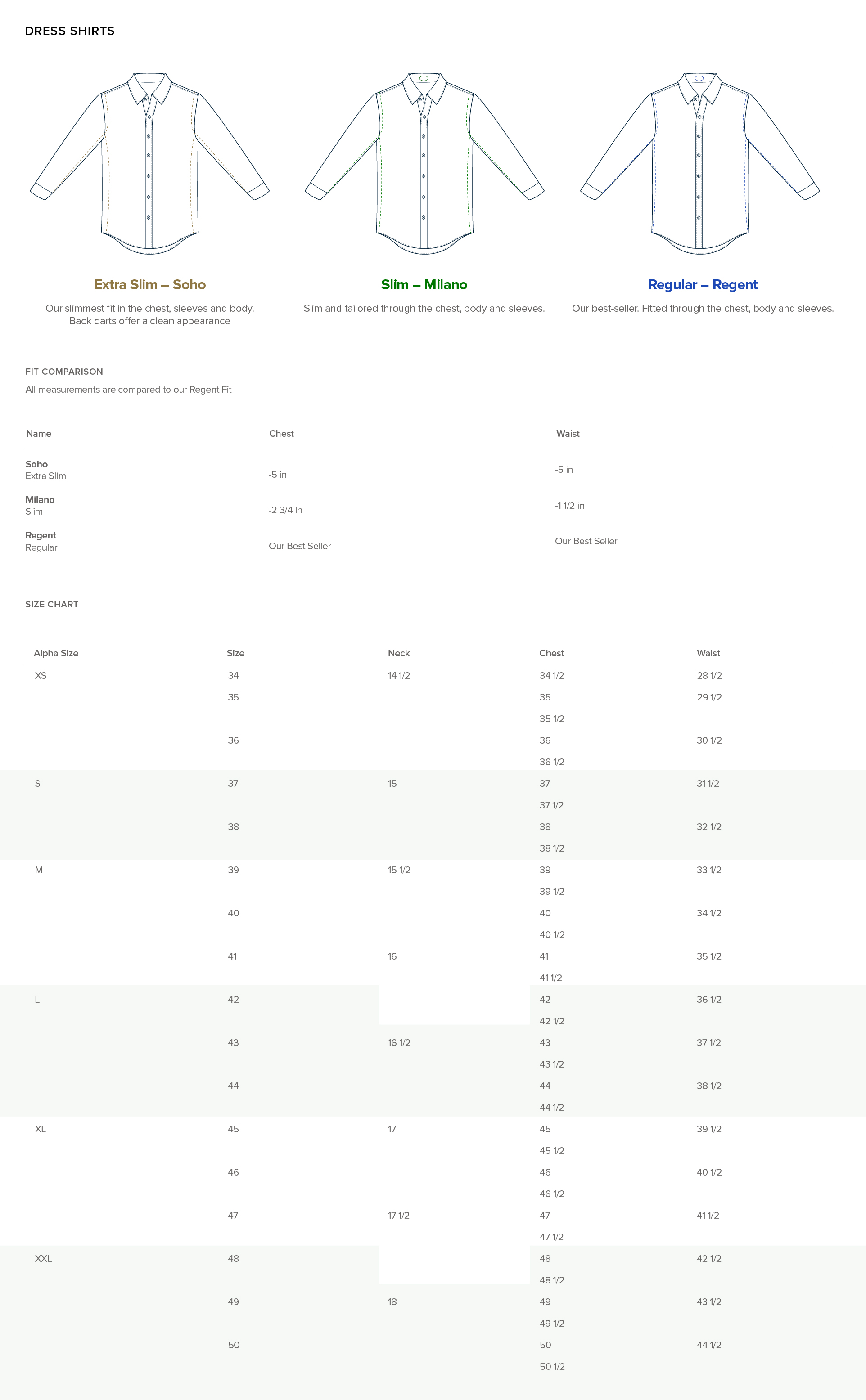Click the 'Regent' row name in fit comparison

pyautogui.click(x=41, y=535)
